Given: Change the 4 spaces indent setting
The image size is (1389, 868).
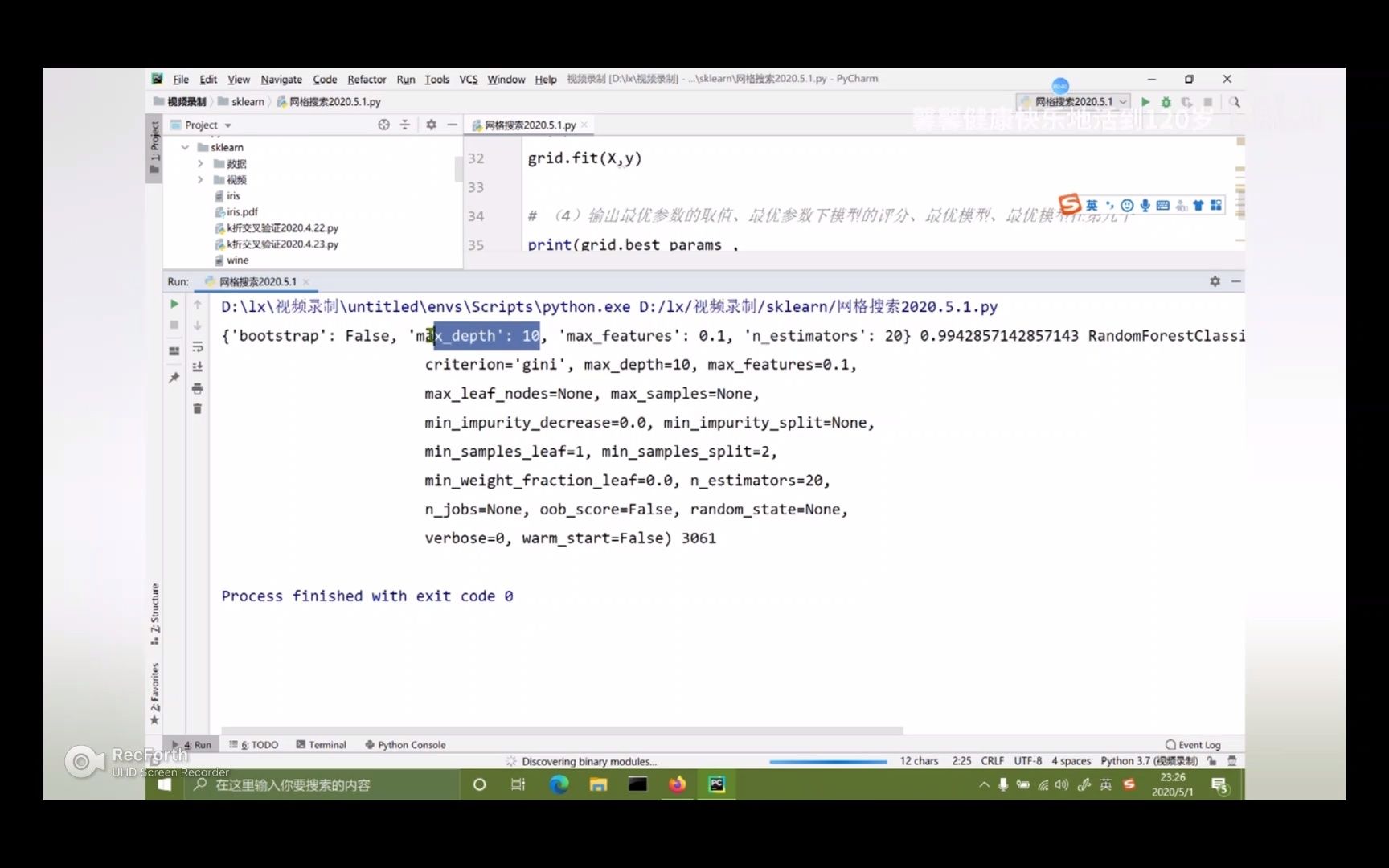Looking at the screenshot, I should 1071,761.
